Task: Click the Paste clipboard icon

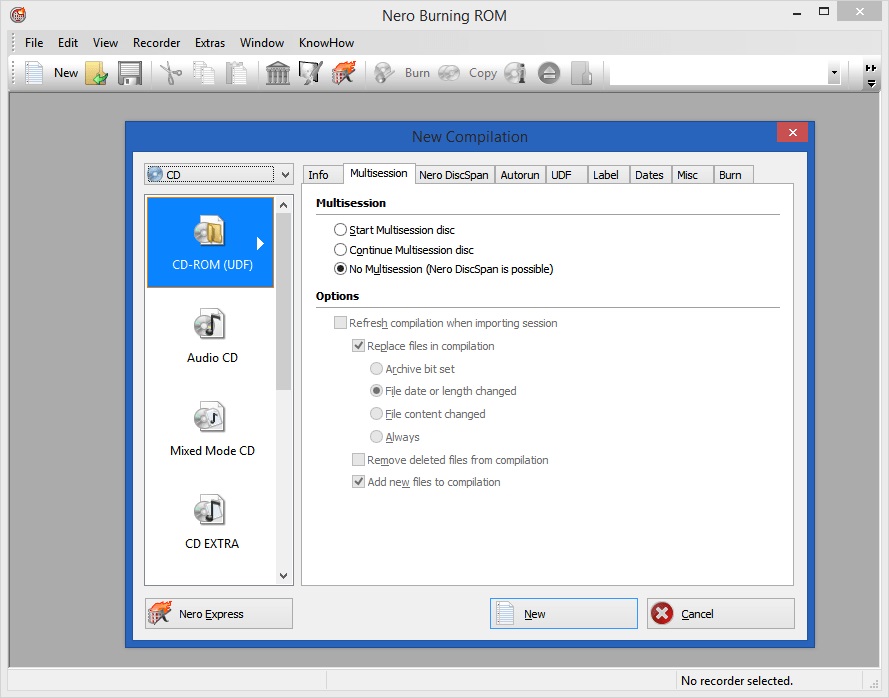Action: (x=236, y=73)
